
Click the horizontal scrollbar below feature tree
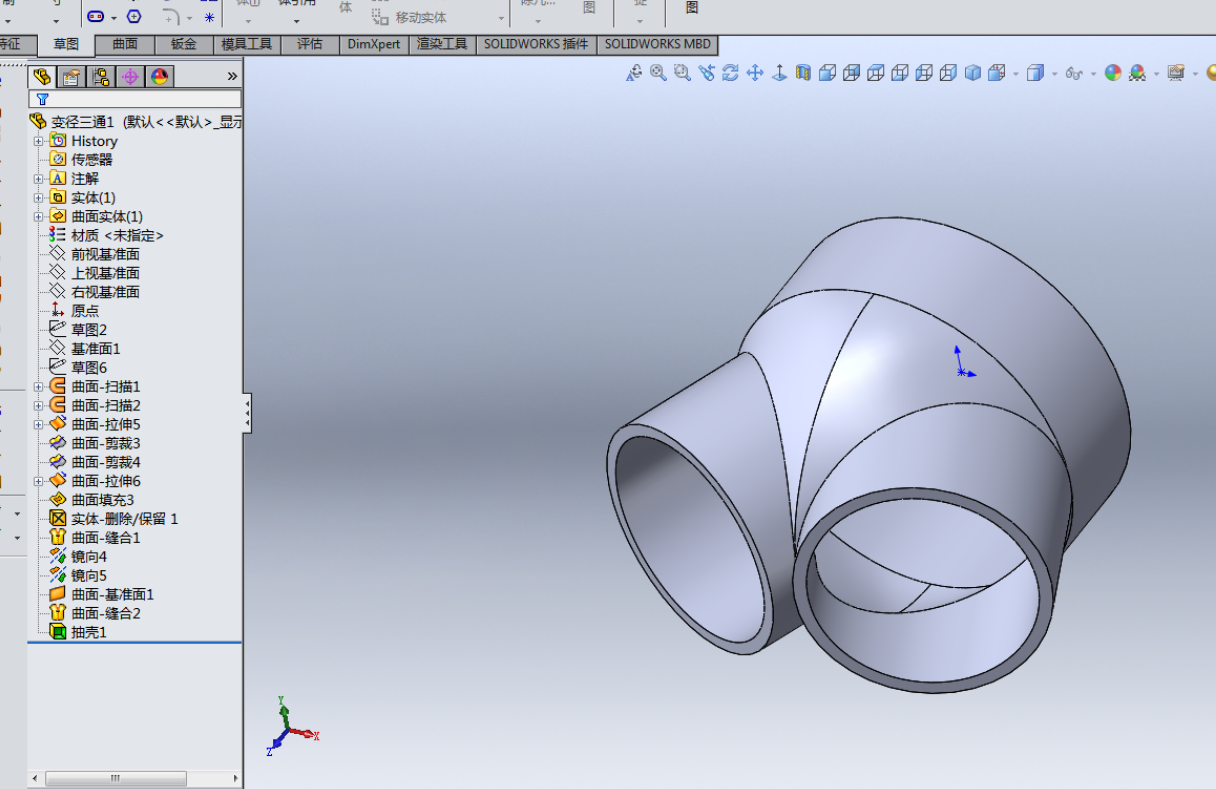115,777
